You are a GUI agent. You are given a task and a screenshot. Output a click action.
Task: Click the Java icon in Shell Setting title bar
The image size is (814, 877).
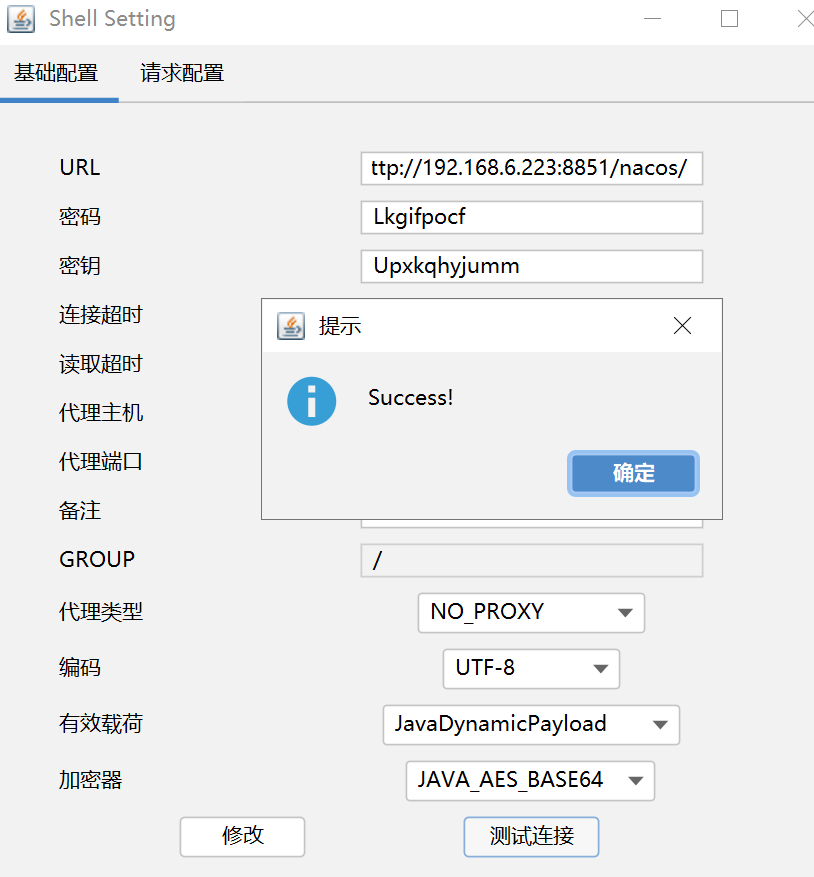21,19
